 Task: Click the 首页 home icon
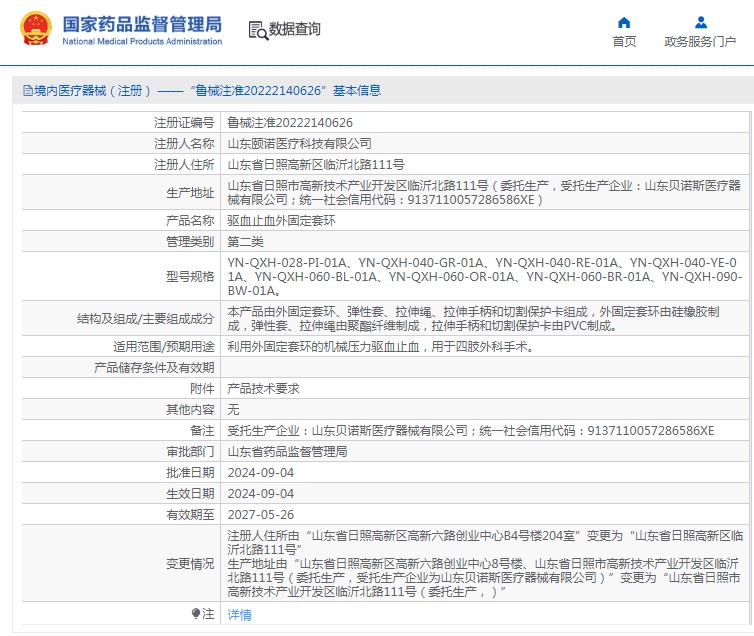(624, 23)
